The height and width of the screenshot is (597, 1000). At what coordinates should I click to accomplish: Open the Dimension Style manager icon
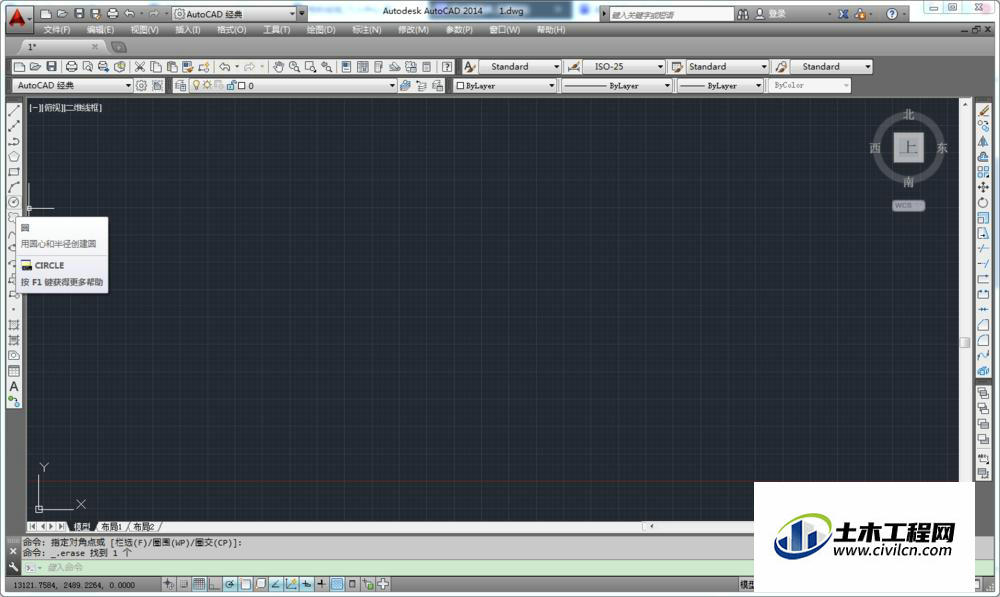point(573,66)
